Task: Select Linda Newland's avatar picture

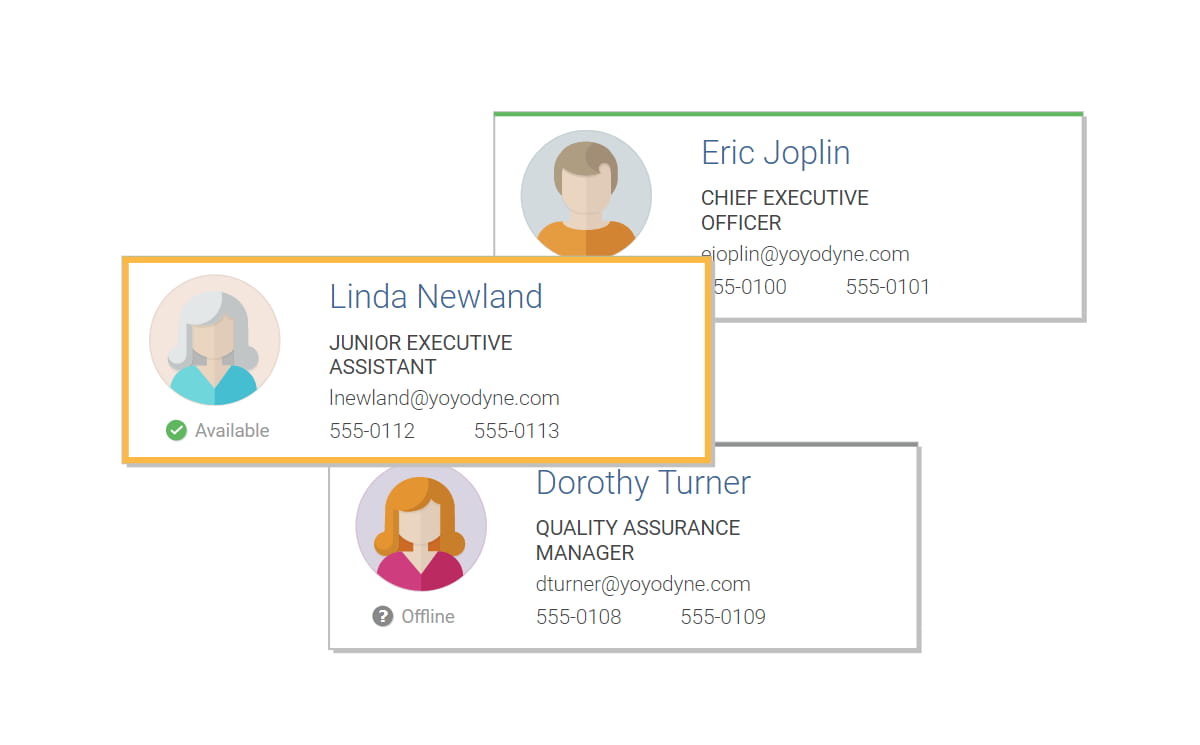Action: 215,340
